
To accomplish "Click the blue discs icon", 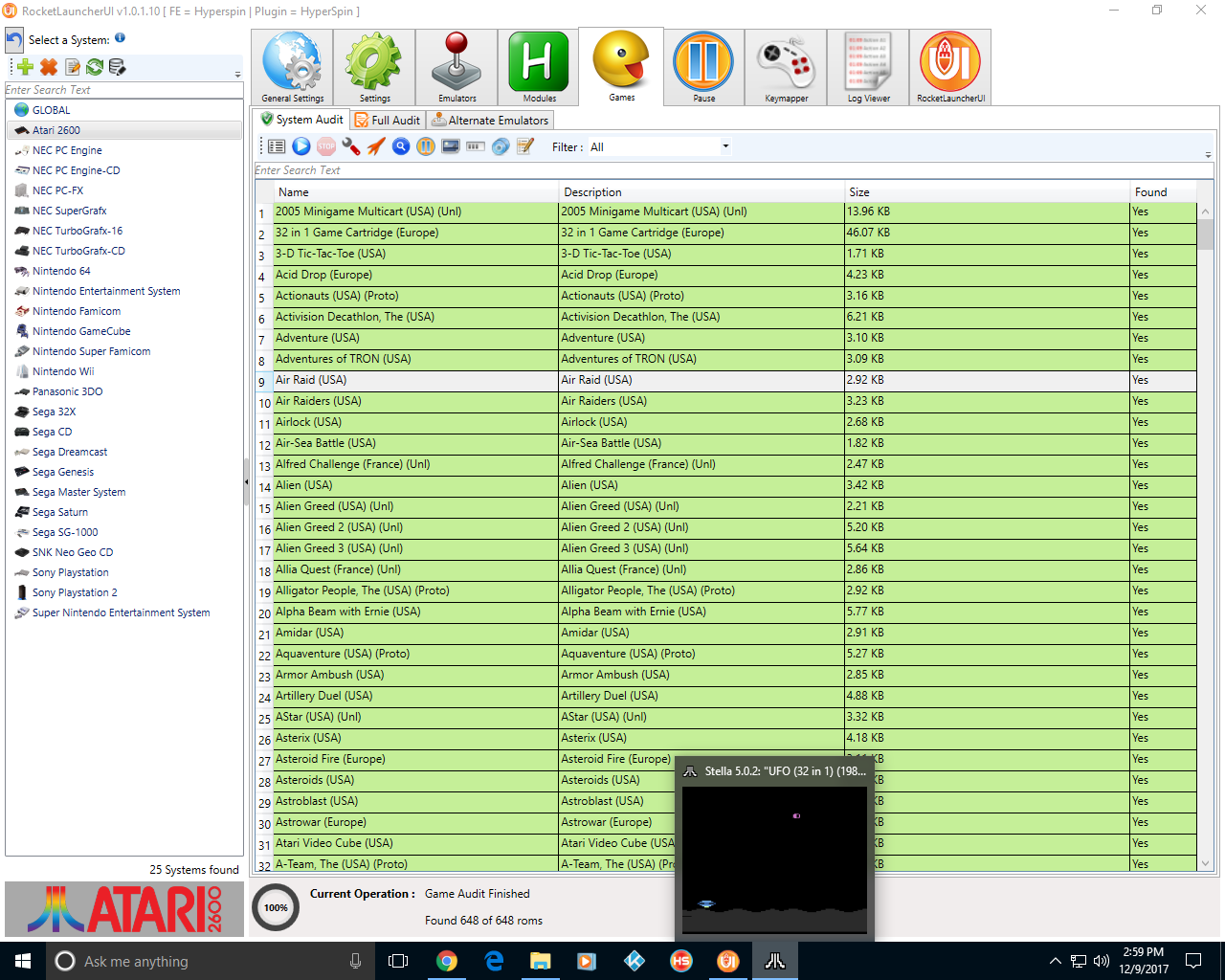I will (x=501, y=146).
